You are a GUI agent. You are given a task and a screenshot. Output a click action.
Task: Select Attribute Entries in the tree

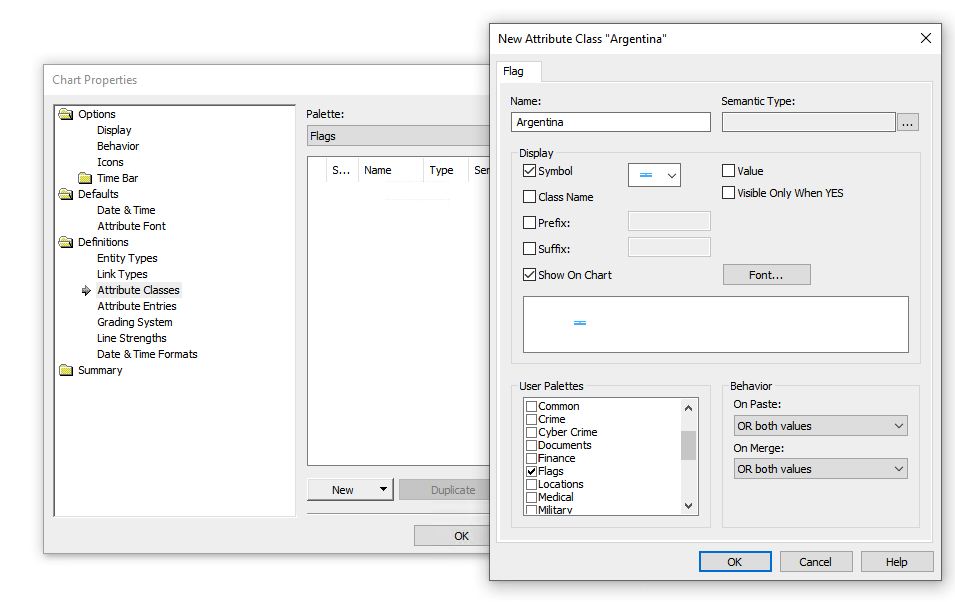(x=137, y=305)
